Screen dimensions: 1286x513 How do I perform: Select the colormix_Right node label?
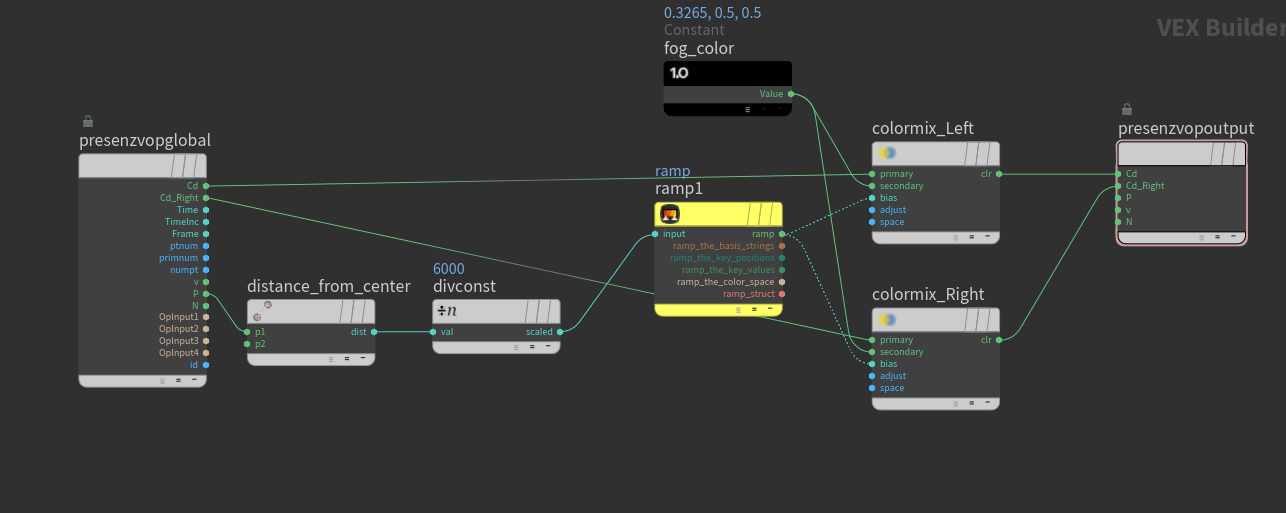click(928, 294)
